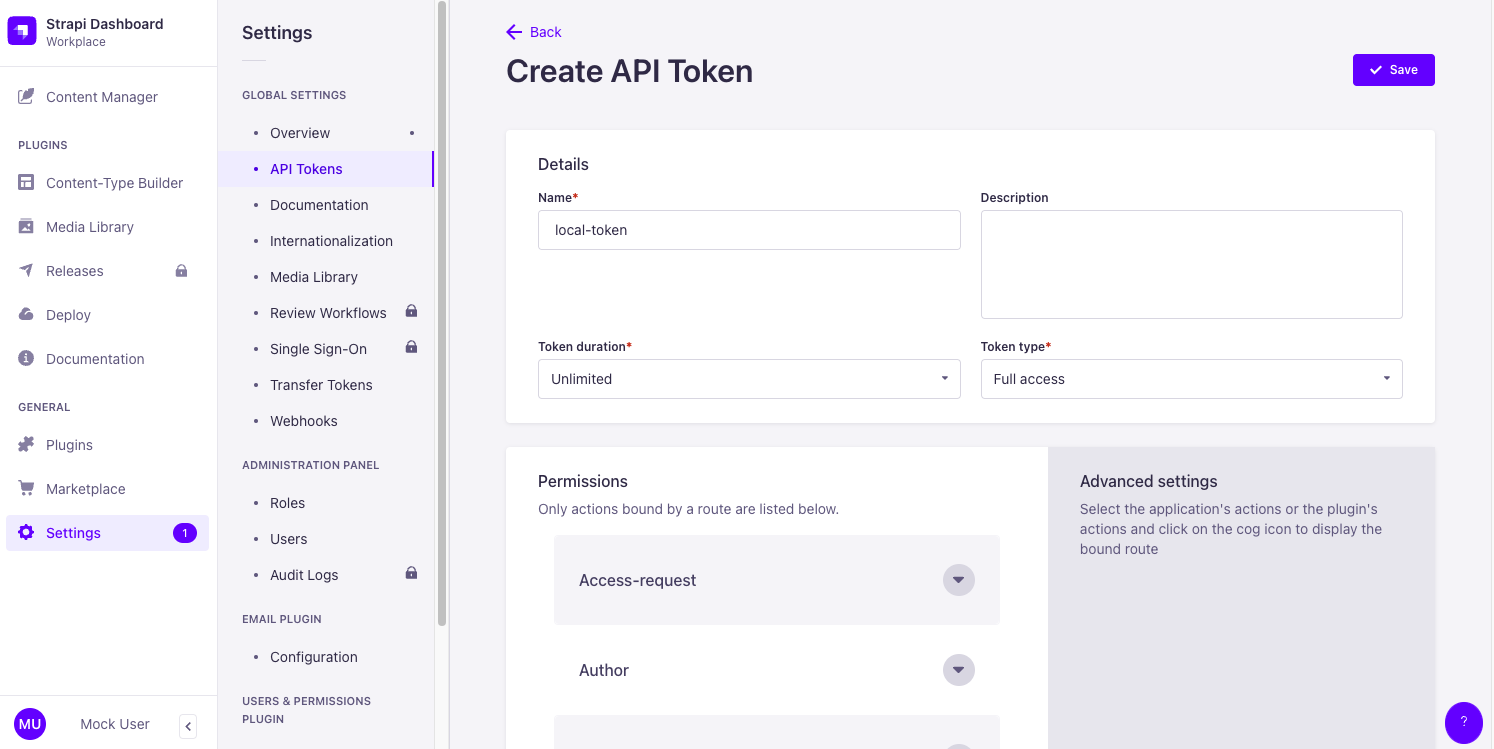Open the Content-Type Builder plugin

point(114,183)
